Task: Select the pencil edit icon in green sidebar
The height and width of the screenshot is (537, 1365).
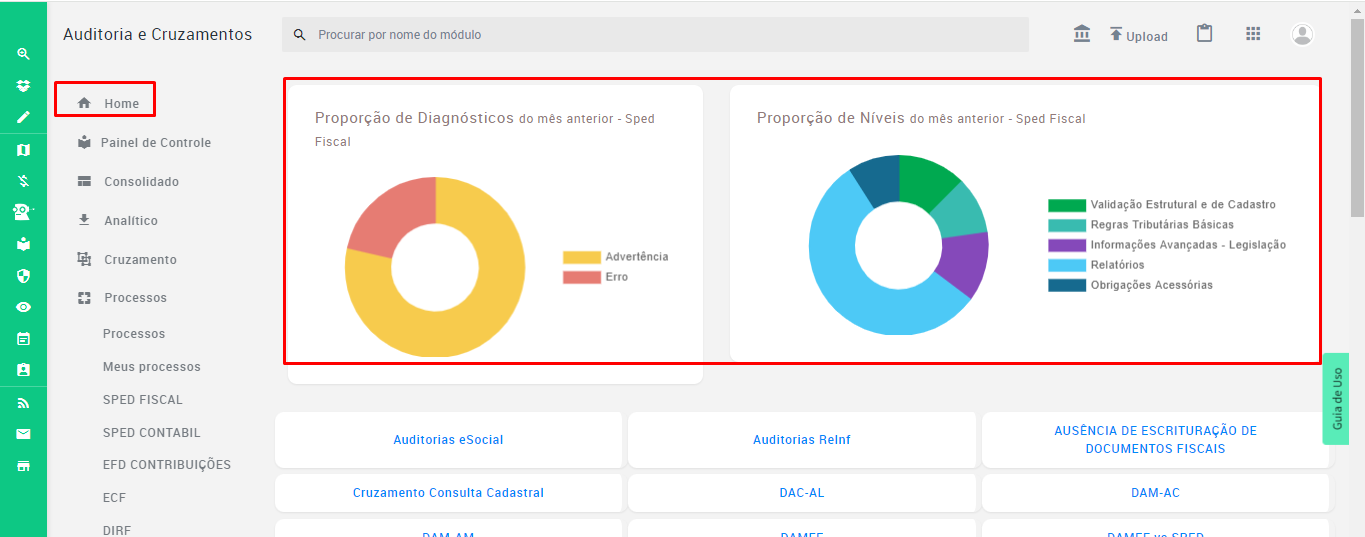Action: click(23, 117)
